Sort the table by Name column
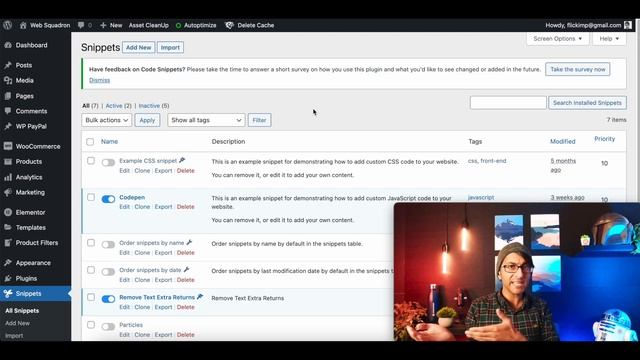 point(109,142)
